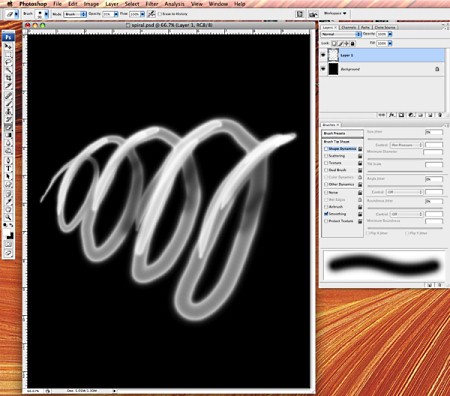Enable Erase to History checkbox

coord(160,14)
